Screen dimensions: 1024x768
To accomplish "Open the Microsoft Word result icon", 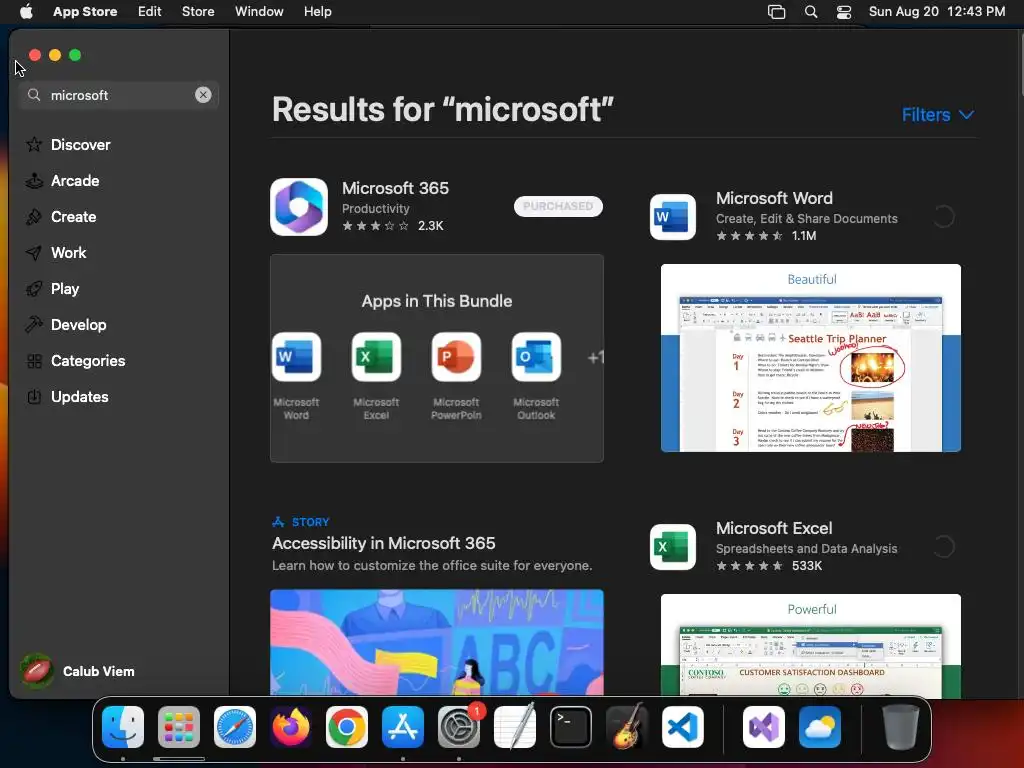I will click(x=673, y=217).
